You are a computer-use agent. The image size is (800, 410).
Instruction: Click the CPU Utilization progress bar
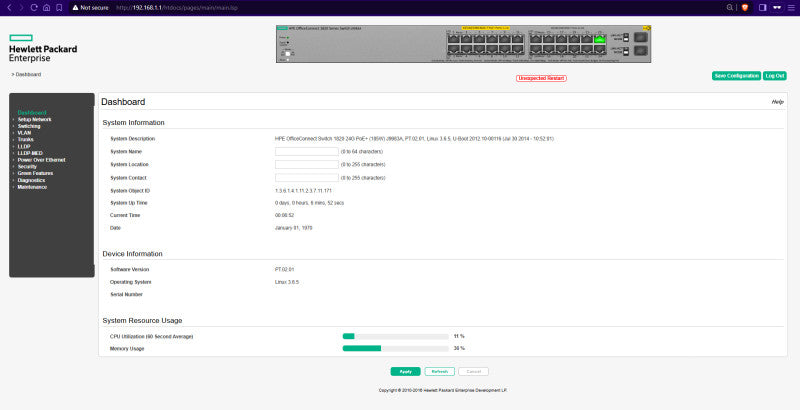pos(395,337)
